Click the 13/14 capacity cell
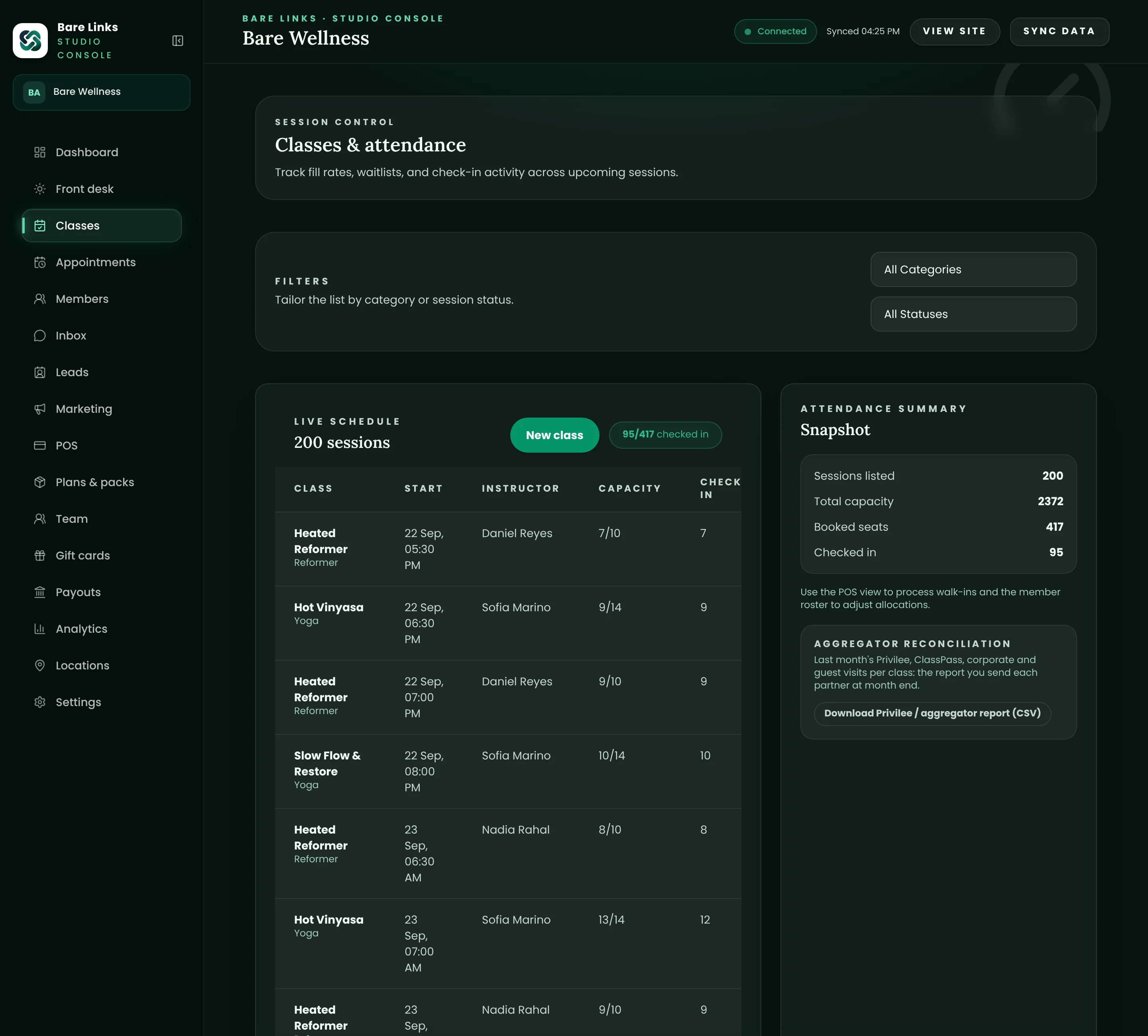 click(611, 919)
